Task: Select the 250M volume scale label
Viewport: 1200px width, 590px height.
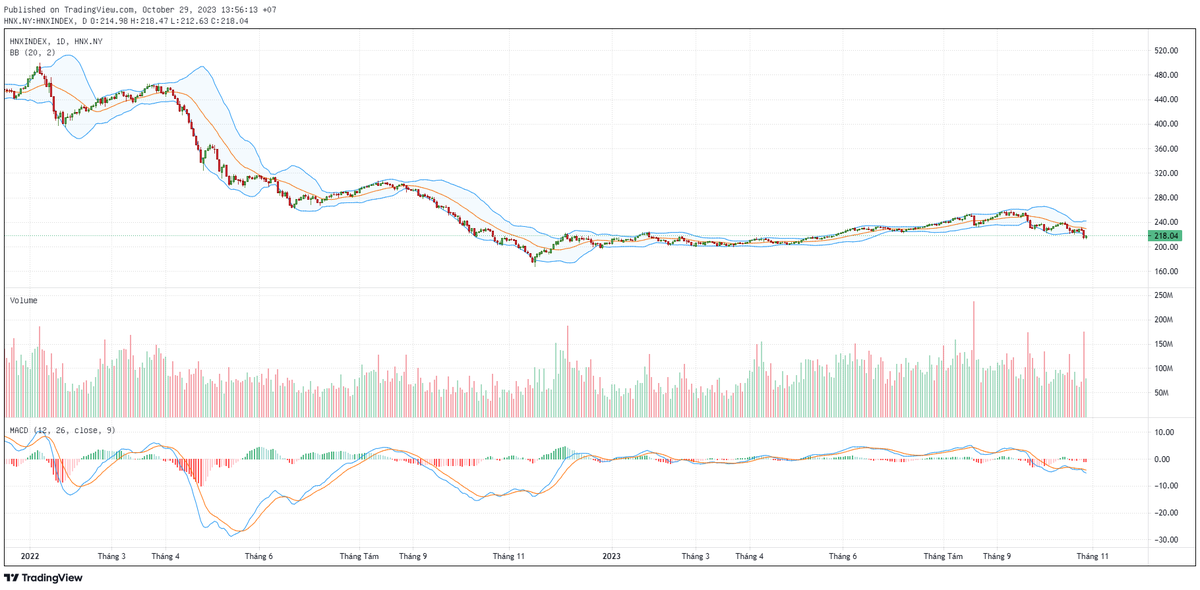Action: coord(1163,296)
